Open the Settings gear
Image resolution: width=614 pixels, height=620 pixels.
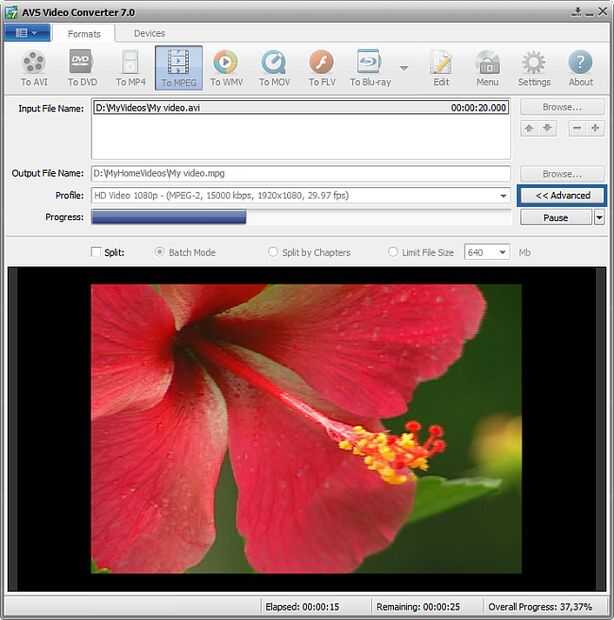[534, 68]
